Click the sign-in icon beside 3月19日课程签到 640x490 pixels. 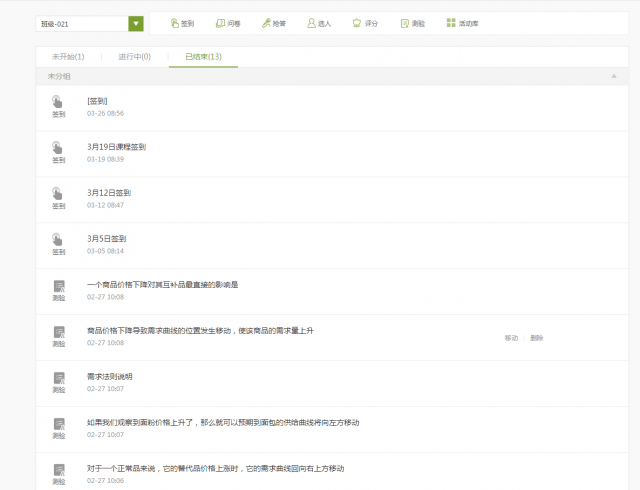[x=58, y=148]
